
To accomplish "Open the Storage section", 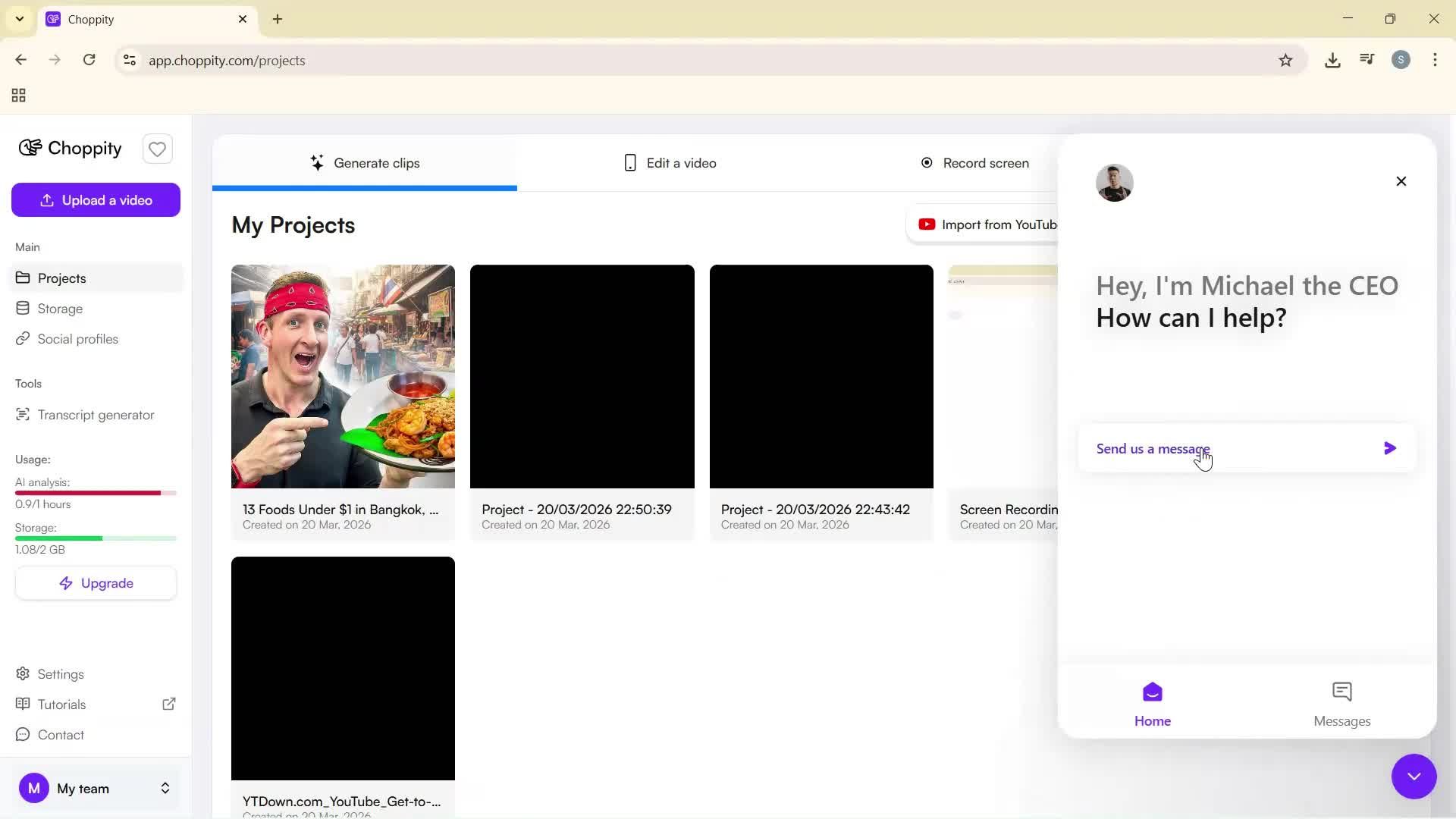I will tap(60, 308).
